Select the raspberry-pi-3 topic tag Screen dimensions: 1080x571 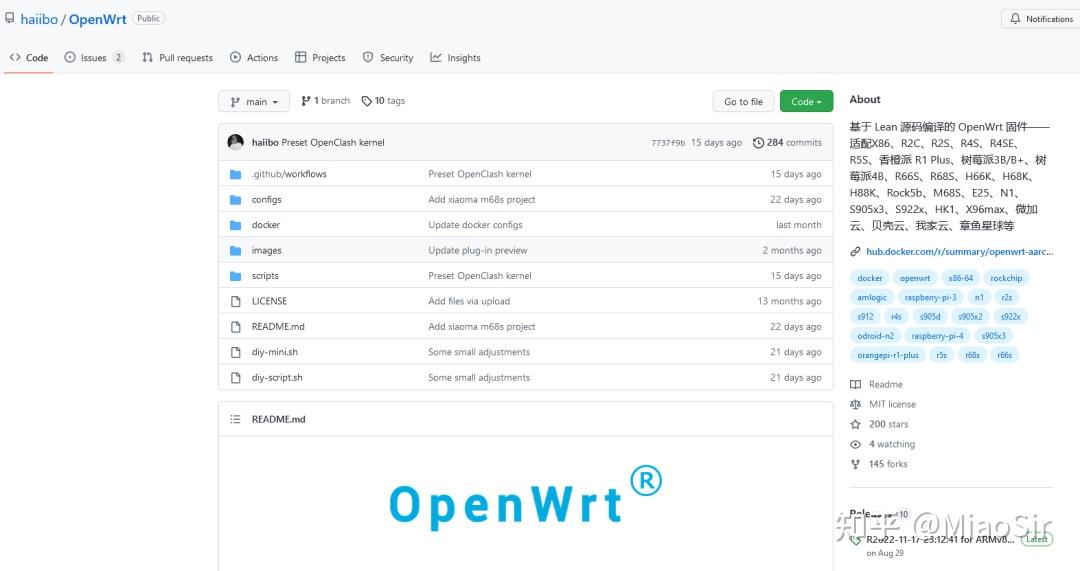[x=930, y=298]
